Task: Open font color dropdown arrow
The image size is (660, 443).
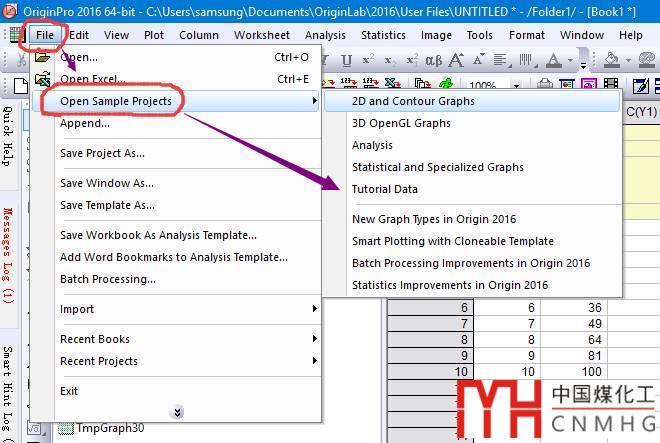Action: point(570,61)
